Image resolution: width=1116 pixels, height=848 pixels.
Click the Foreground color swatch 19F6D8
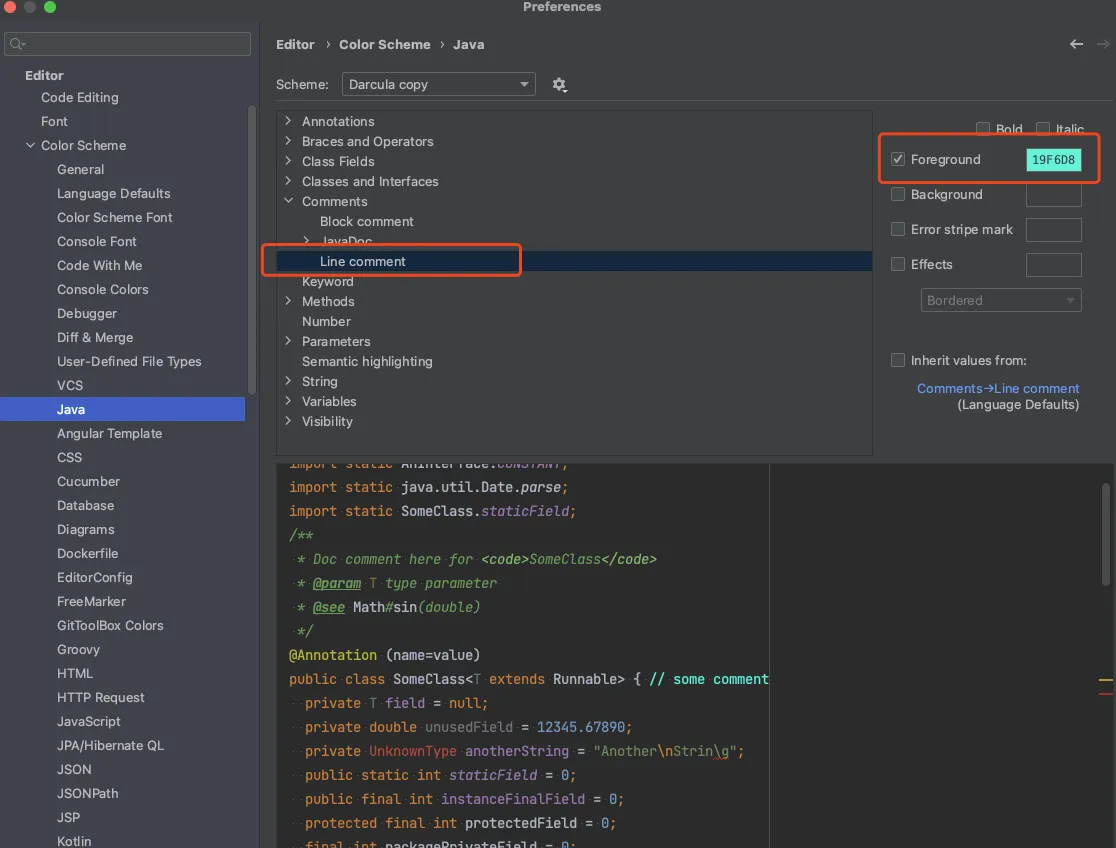pos(1053,160)
